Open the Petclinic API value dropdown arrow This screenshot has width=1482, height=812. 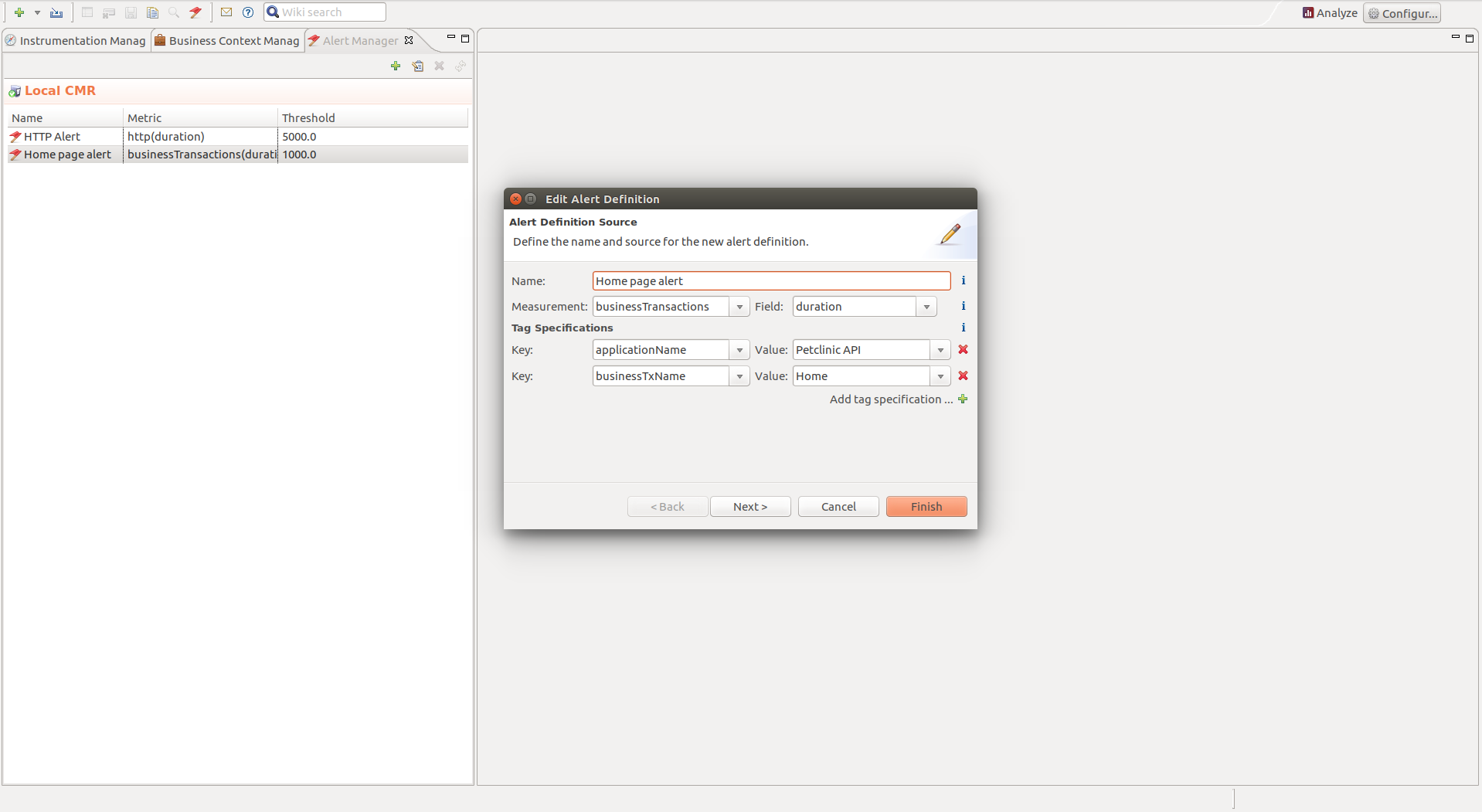(x=940, y=350)
